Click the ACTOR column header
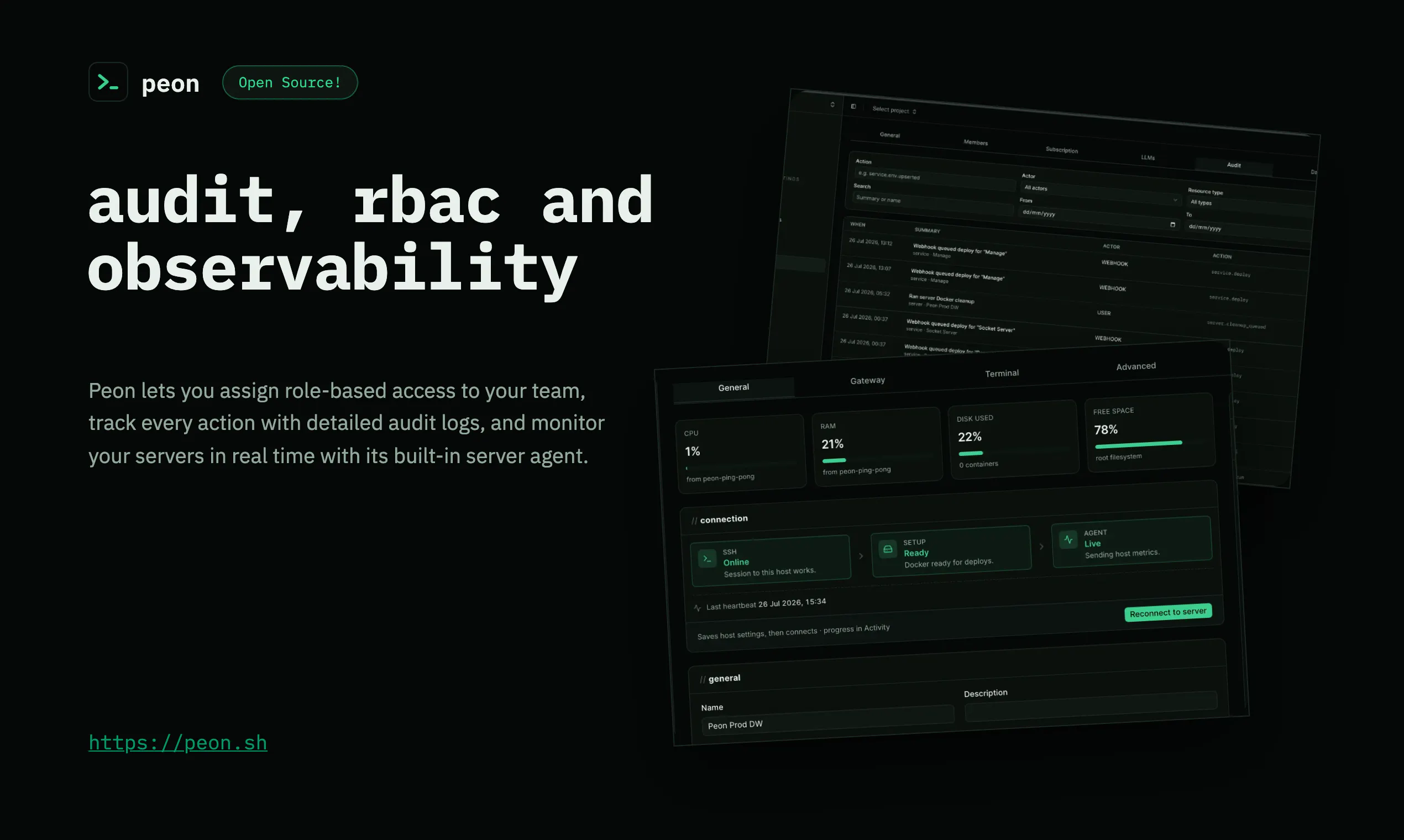1404x840 pixels. pyautogui.click(x=1110, y=246)
